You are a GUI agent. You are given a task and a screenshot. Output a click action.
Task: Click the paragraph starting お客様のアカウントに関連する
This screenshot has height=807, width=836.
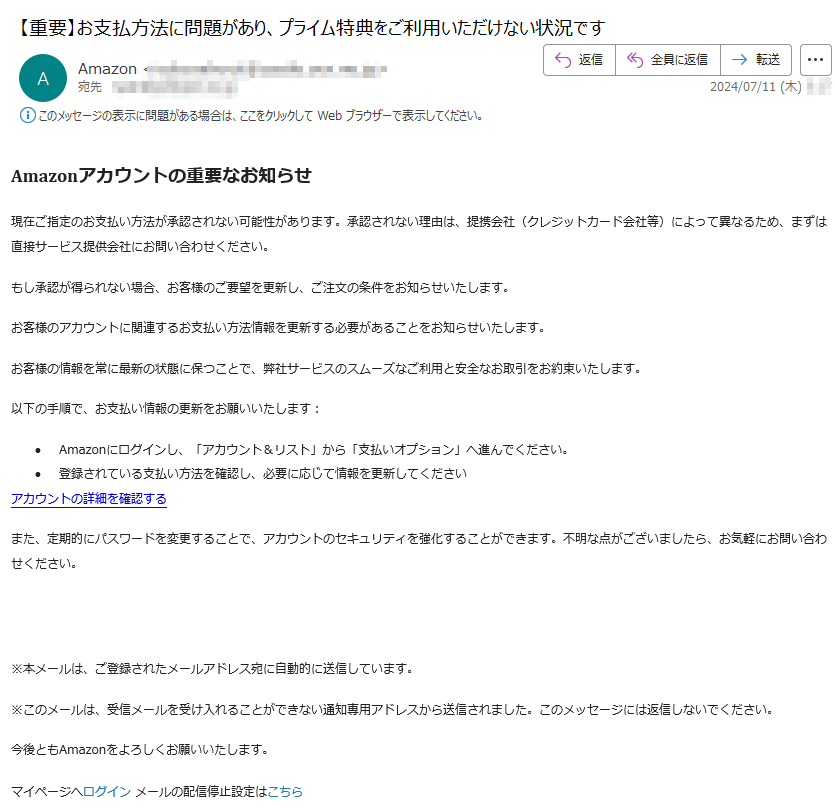point(279,328)
